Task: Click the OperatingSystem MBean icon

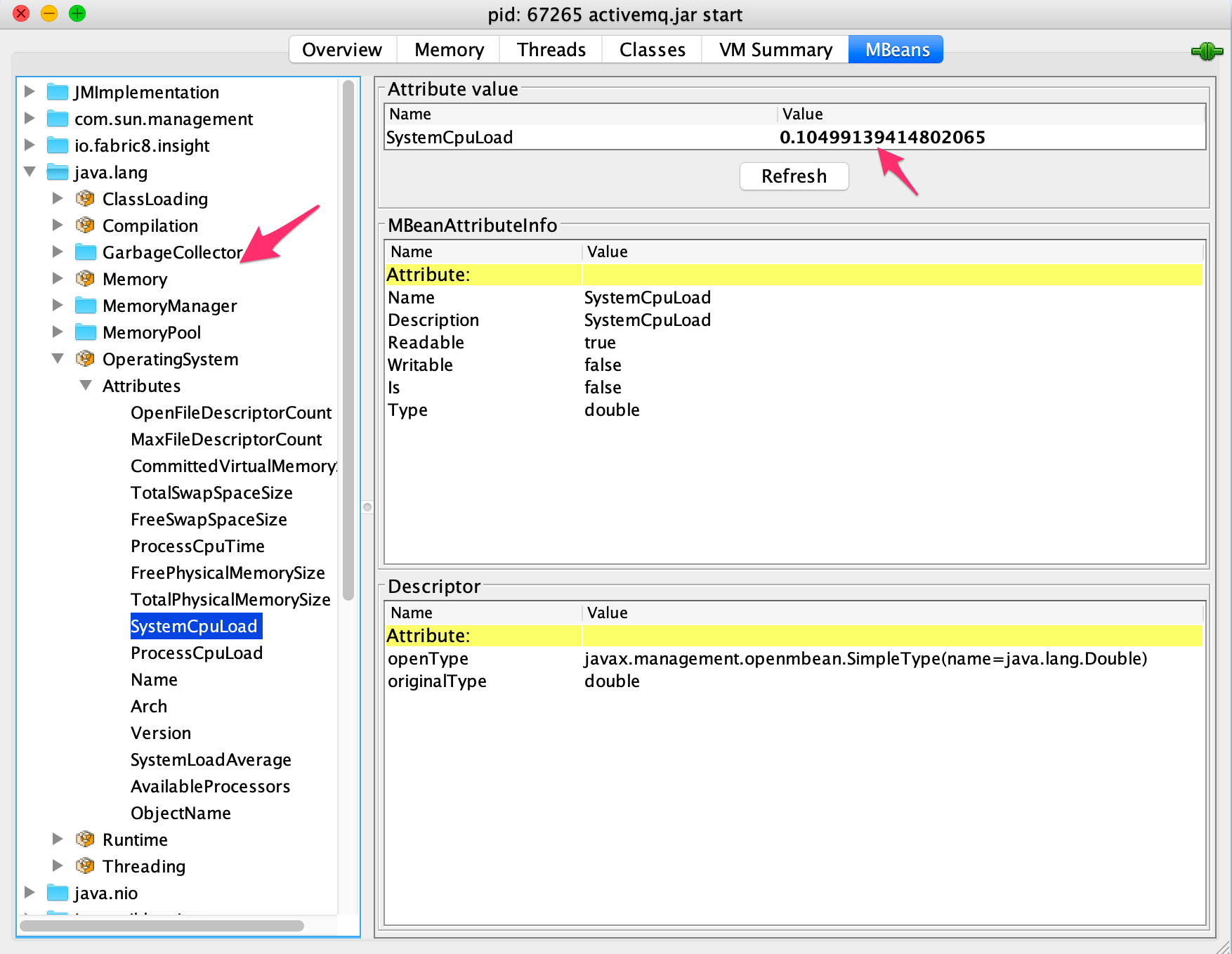Action: click(x=85, y=359)
